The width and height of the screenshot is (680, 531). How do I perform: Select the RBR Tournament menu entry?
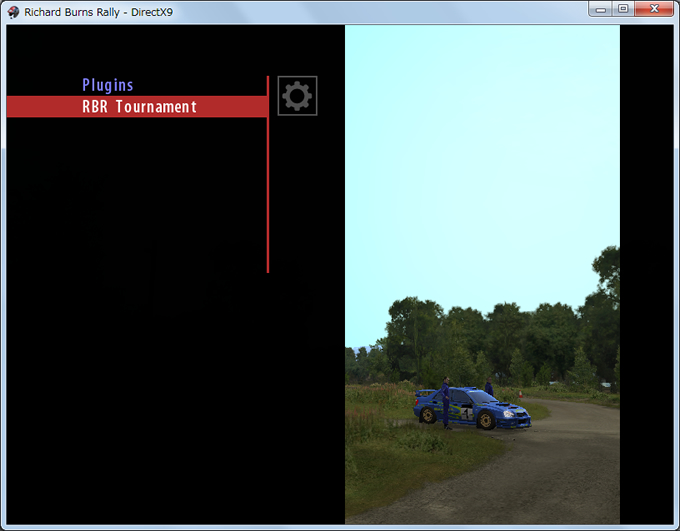pyautogui.click(x=137, y=107)
